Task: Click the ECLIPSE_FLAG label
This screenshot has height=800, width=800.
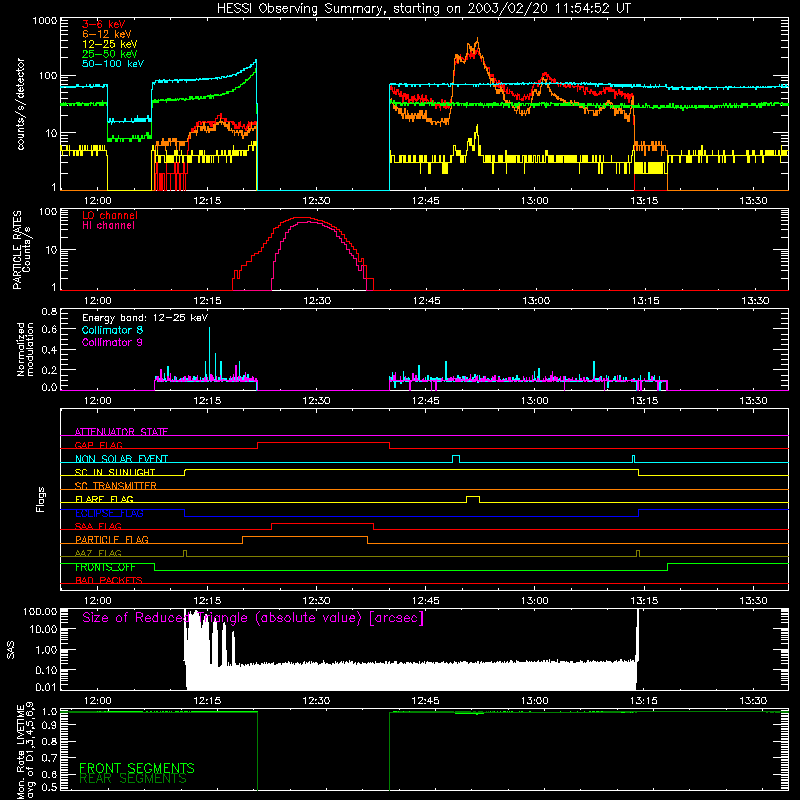Action: (109, 513)
